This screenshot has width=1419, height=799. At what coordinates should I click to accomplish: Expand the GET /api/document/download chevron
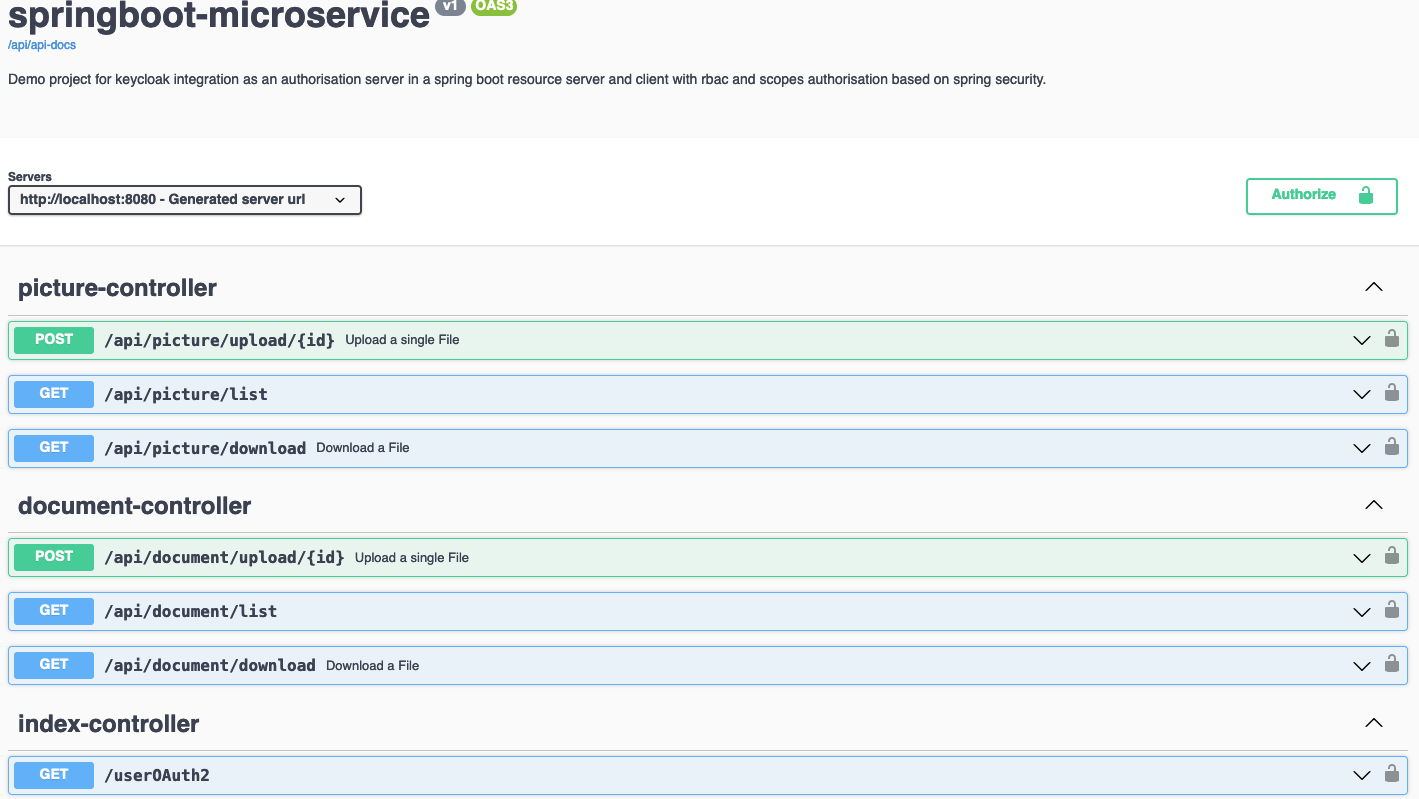tap(1361, 666)
